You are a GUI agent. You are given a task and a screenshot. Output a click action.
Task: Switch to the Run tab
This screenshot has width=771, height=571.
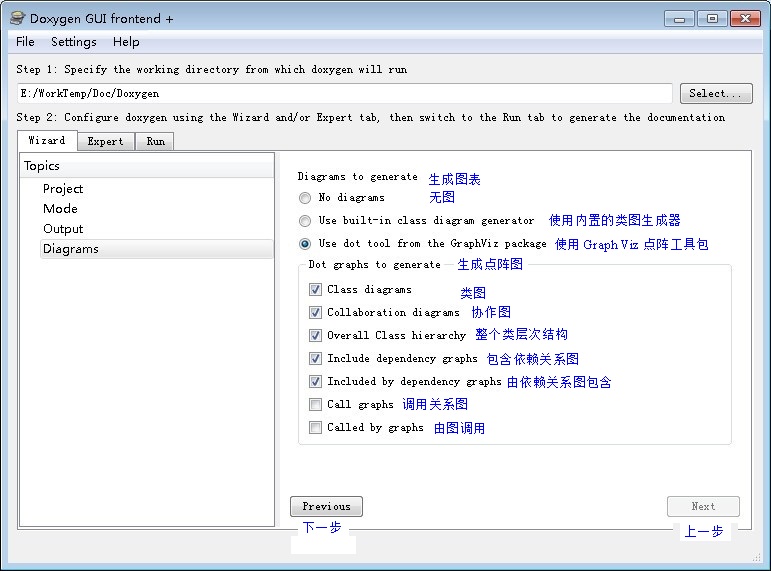(155, 142)
